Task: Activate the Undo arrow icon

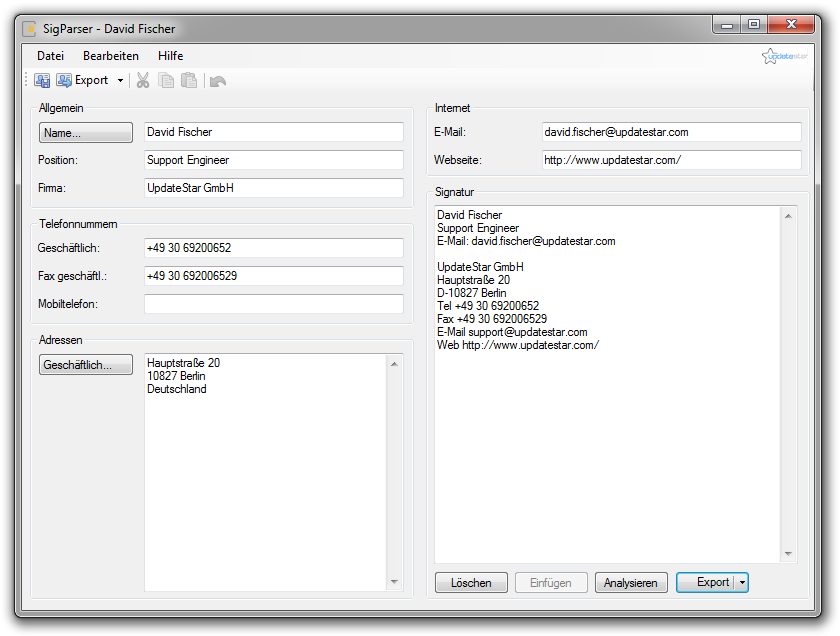Action: click(x=215, y=80)
